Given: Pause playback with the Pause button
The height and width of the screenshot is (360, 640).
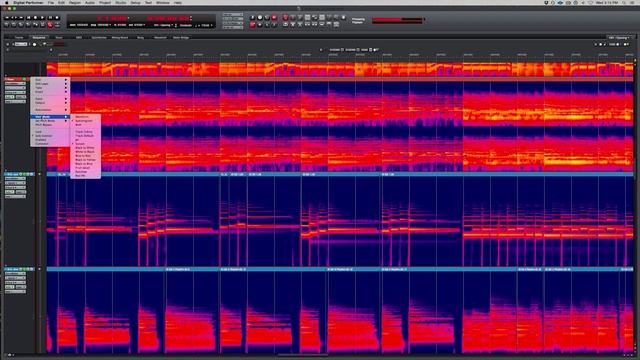Looking at the screenshot, I should pyautogui.click(x=50, y=18).
